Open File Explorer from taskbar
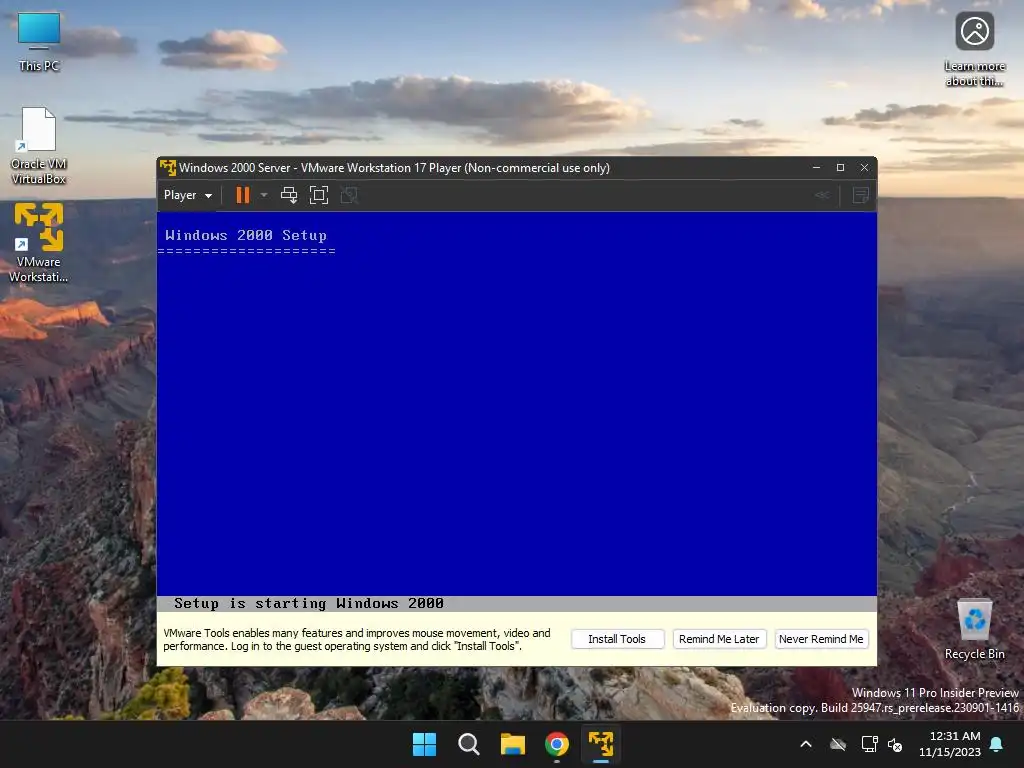Screen dimensions: 1024x768 tap(513, 744)
